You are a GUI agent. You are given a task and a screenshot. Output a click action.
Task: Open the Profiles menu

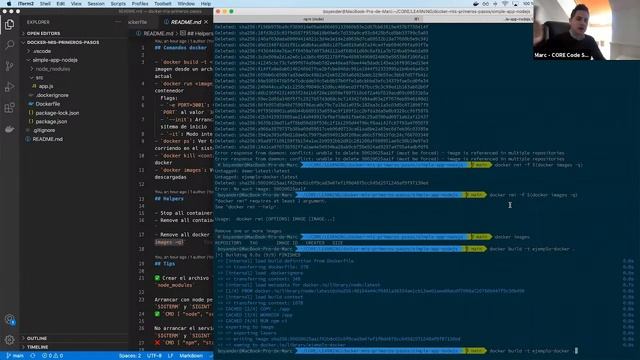[x=140, y=4]
